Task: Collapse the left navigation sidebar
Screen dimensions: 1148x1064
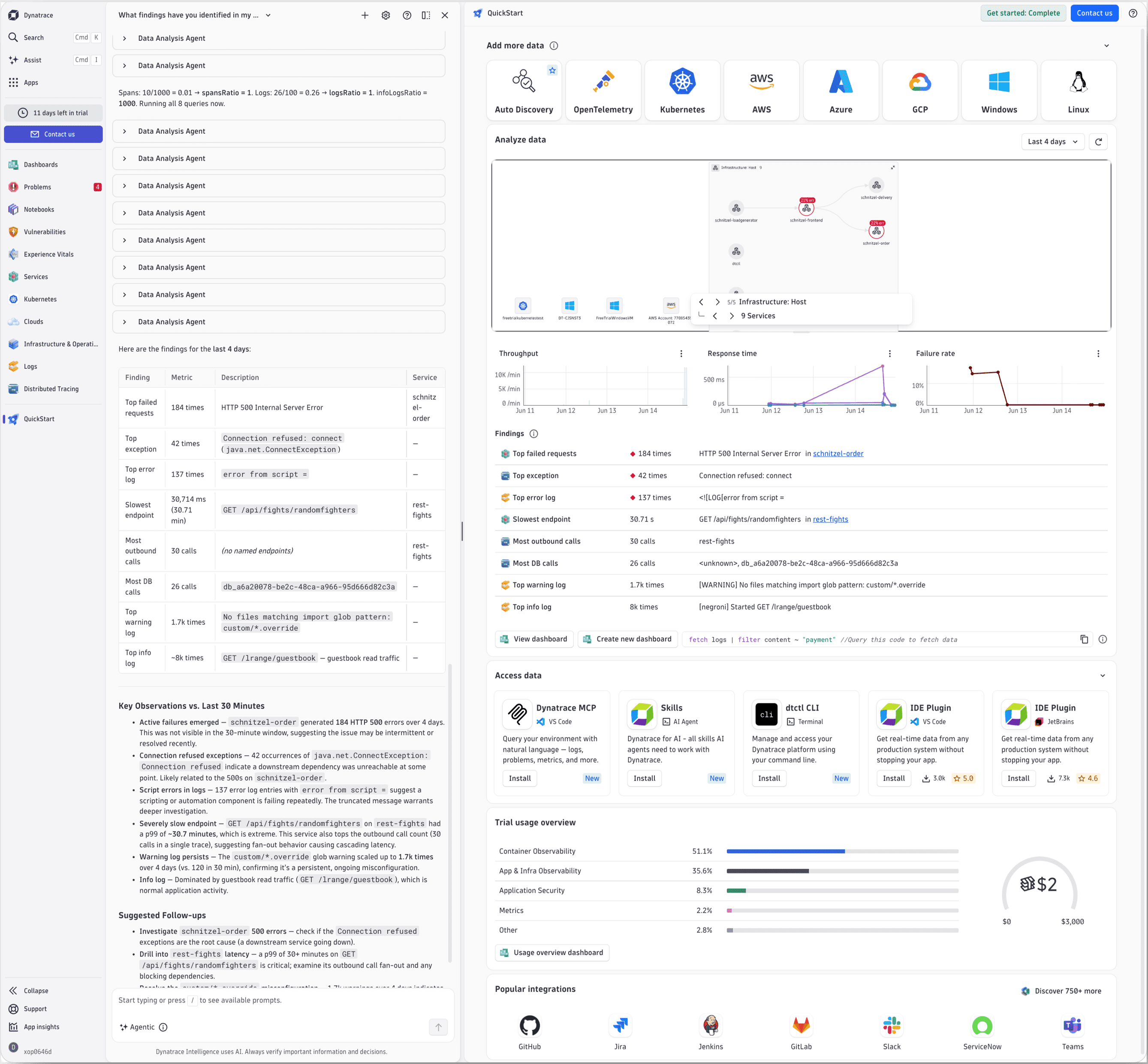Action: pyautogui.click(x=29, y=991)
